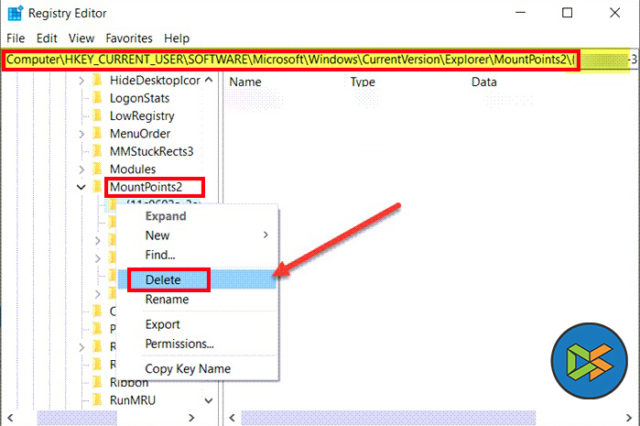Select the LogonStats key
The width and height of the screenshot is (640, 426).
click(x=139, y=98)
